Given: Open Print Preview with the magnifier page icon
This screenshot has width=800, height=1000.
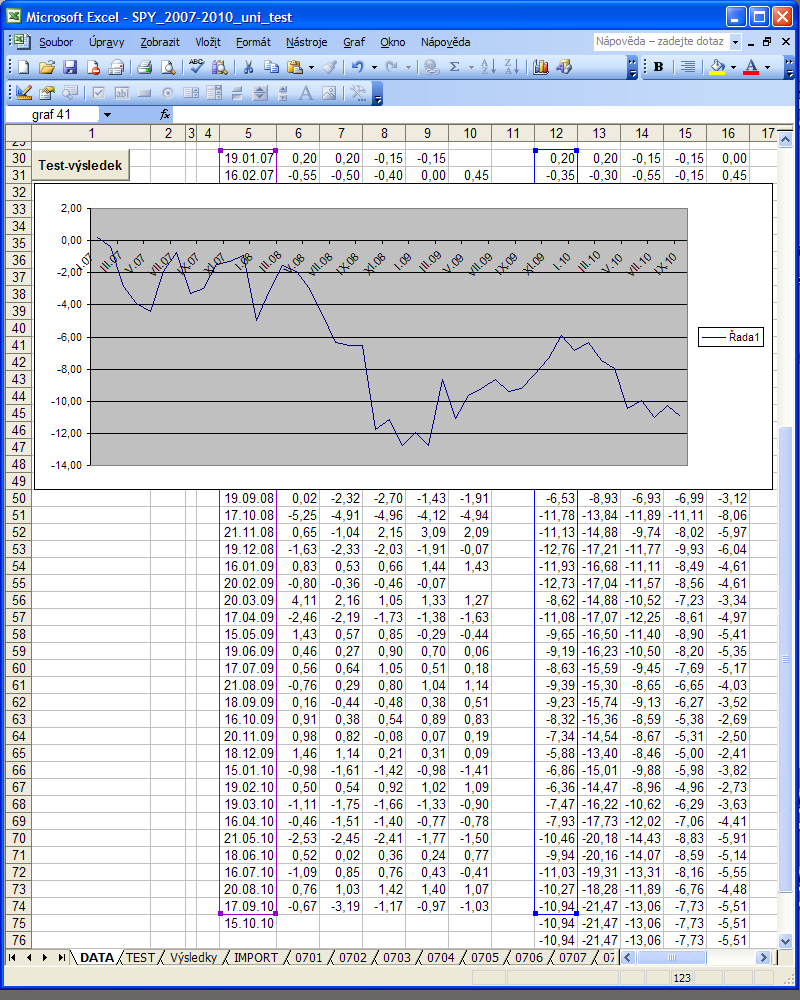Looking at the screenshot, I should pyautogui.click(x=167, y=67).
